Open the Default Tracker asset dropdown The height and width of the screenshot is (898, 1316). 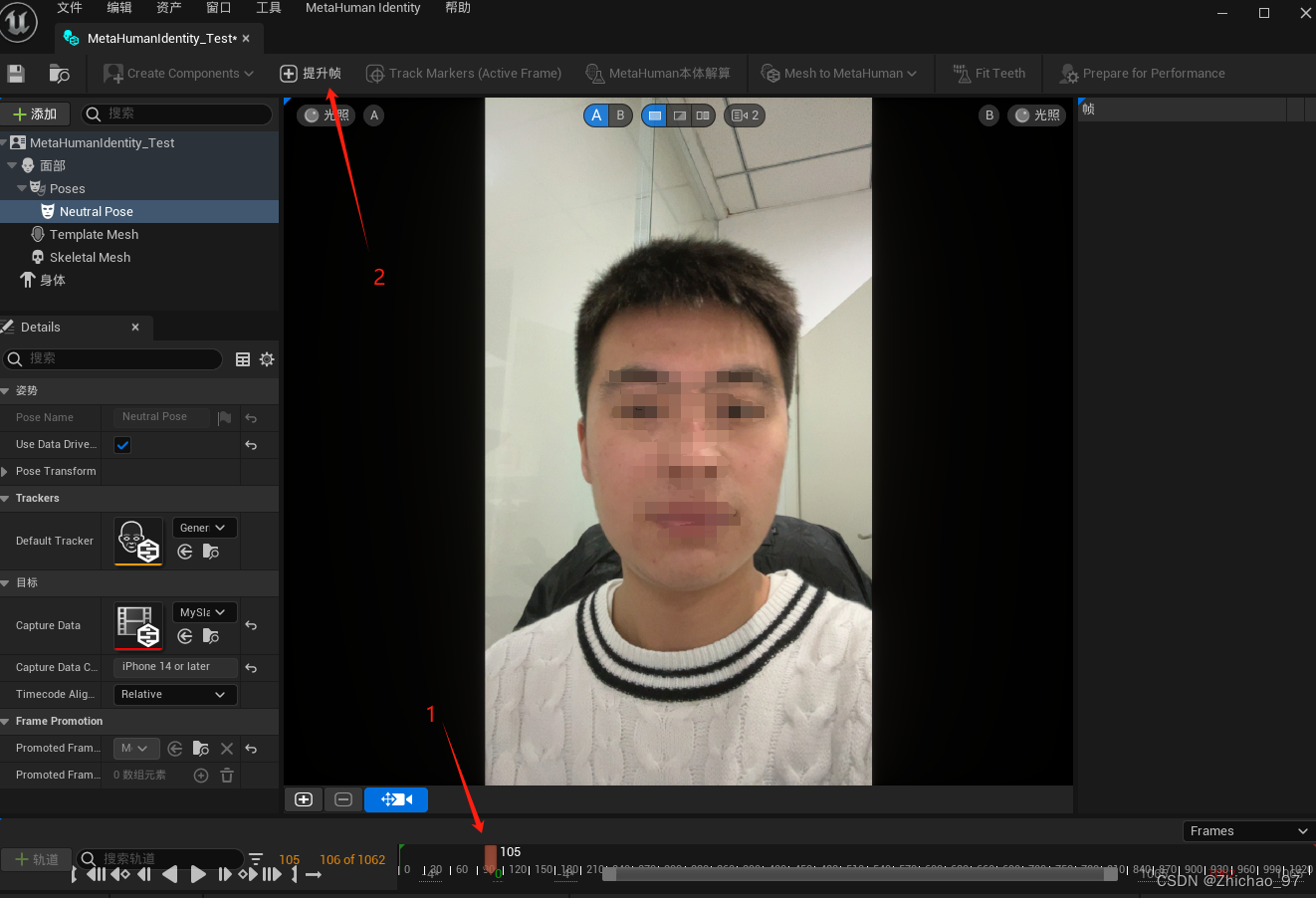click(204, 528)
